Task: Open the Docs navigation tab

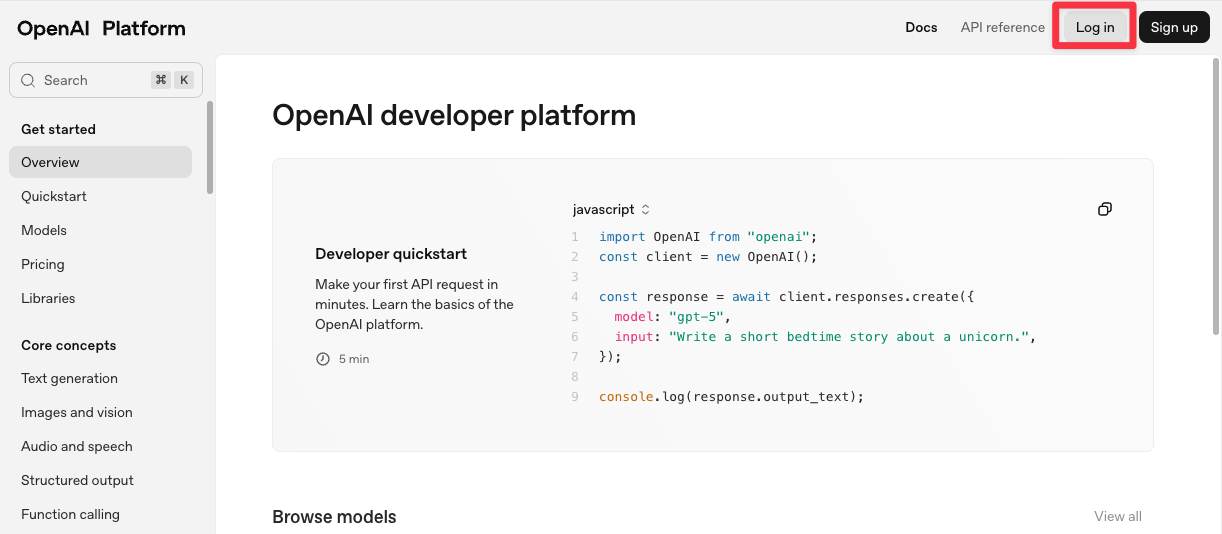Action: tap(921, 27)
